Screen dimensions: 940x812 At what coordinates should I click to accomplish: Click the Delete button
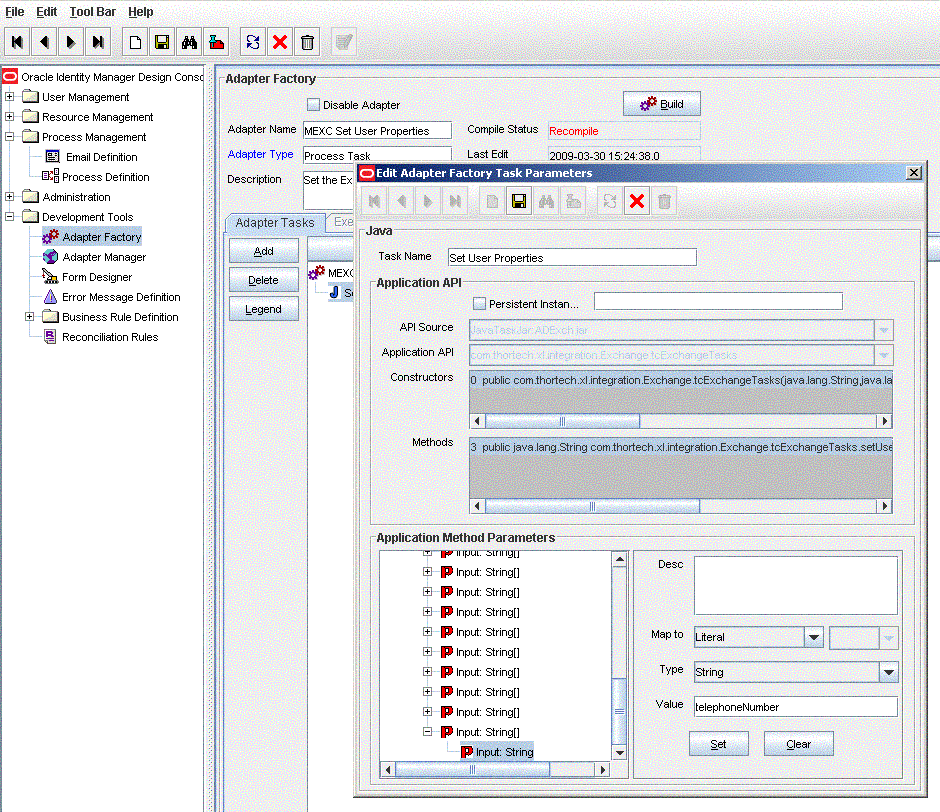pos(264,280)
